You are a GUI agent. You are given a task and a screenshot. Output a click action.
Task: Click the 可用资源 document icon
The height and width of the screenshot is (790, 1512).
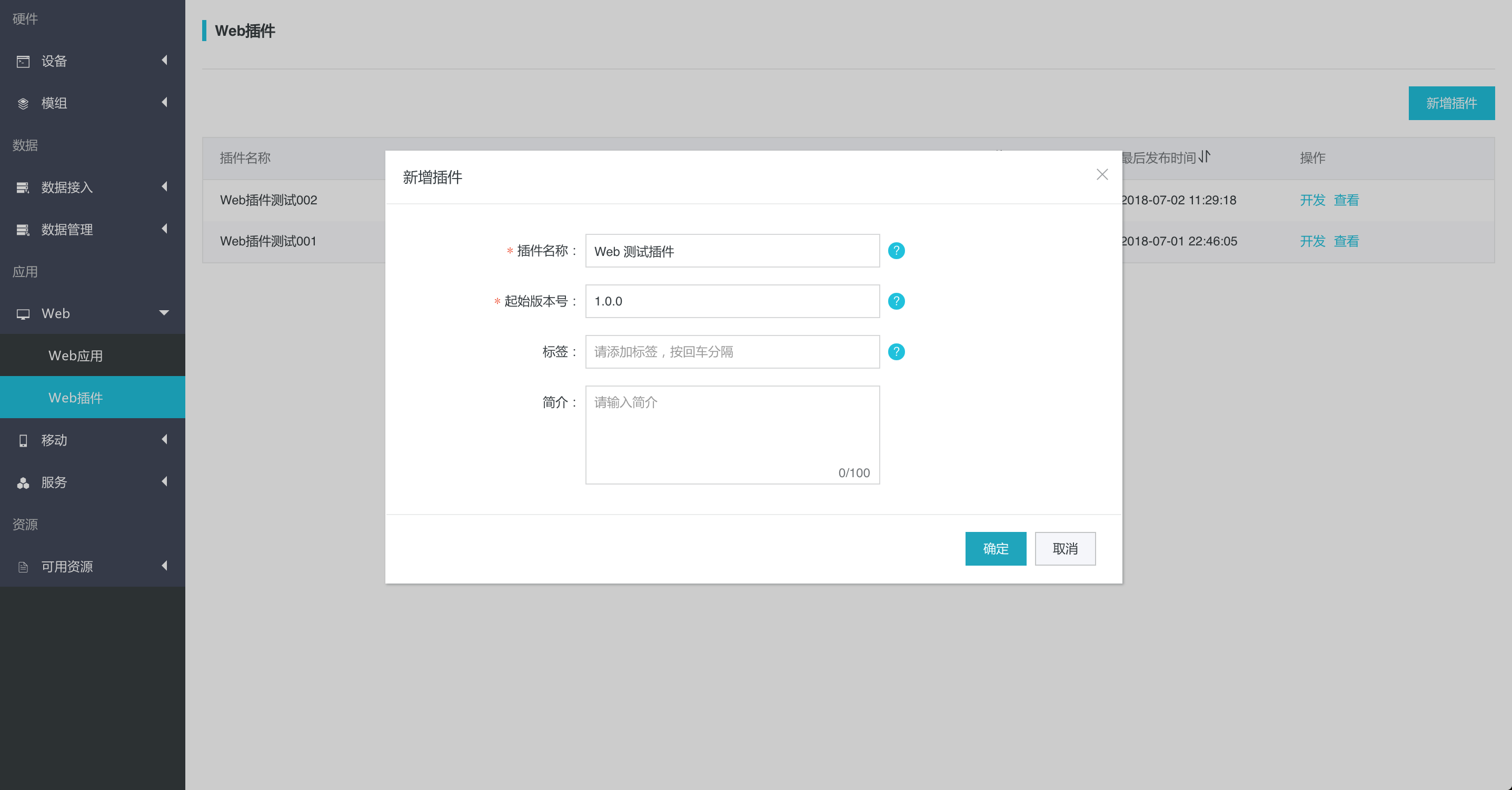(x=23, y=567)
